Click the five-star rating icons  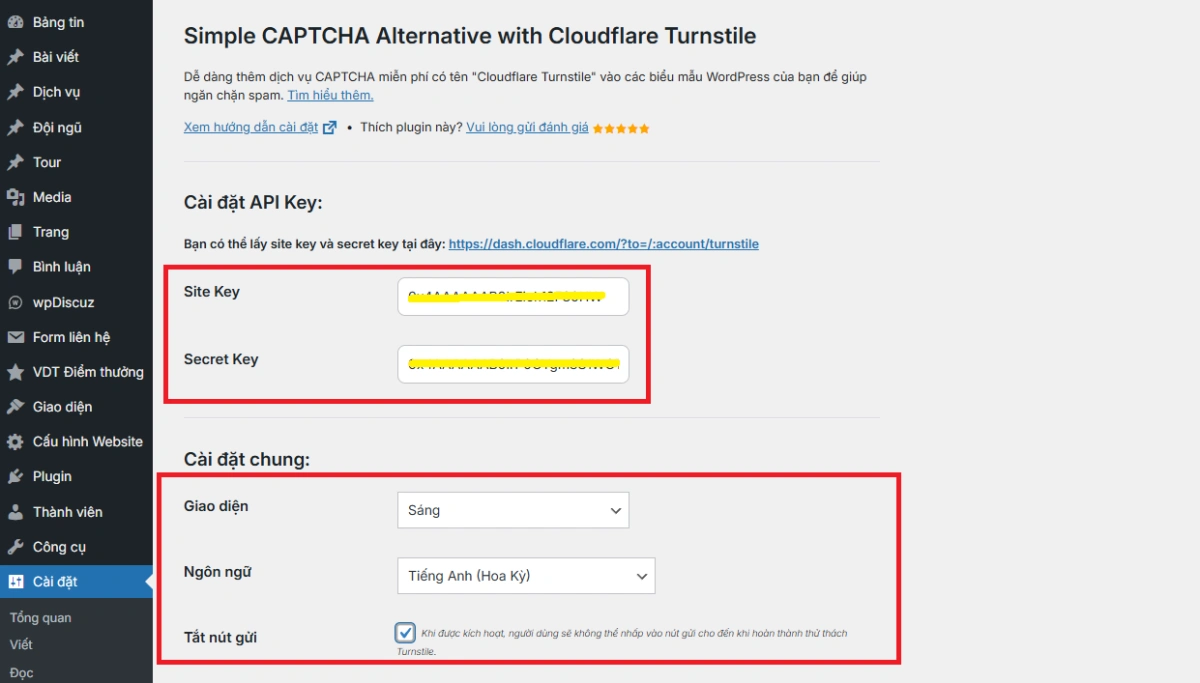pos(621,128)
